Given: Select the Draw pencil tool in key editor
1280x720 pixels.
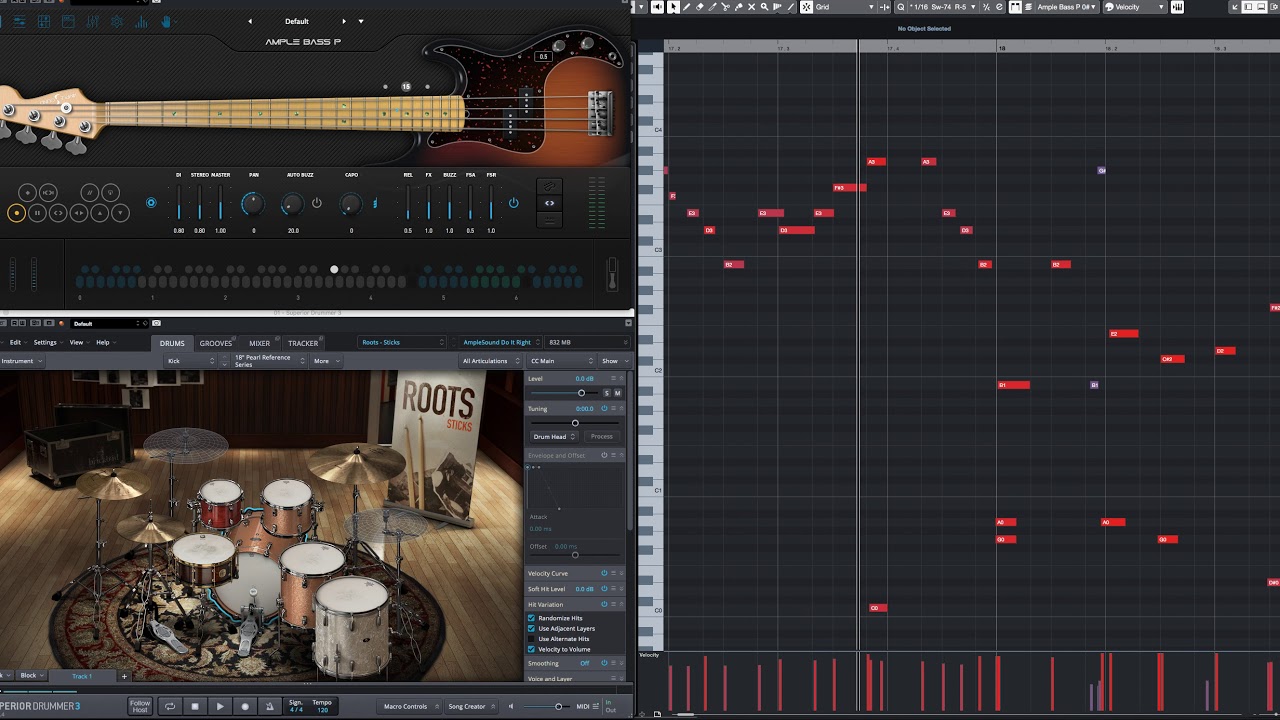Looking at the screenshot, I should [686, 7].
